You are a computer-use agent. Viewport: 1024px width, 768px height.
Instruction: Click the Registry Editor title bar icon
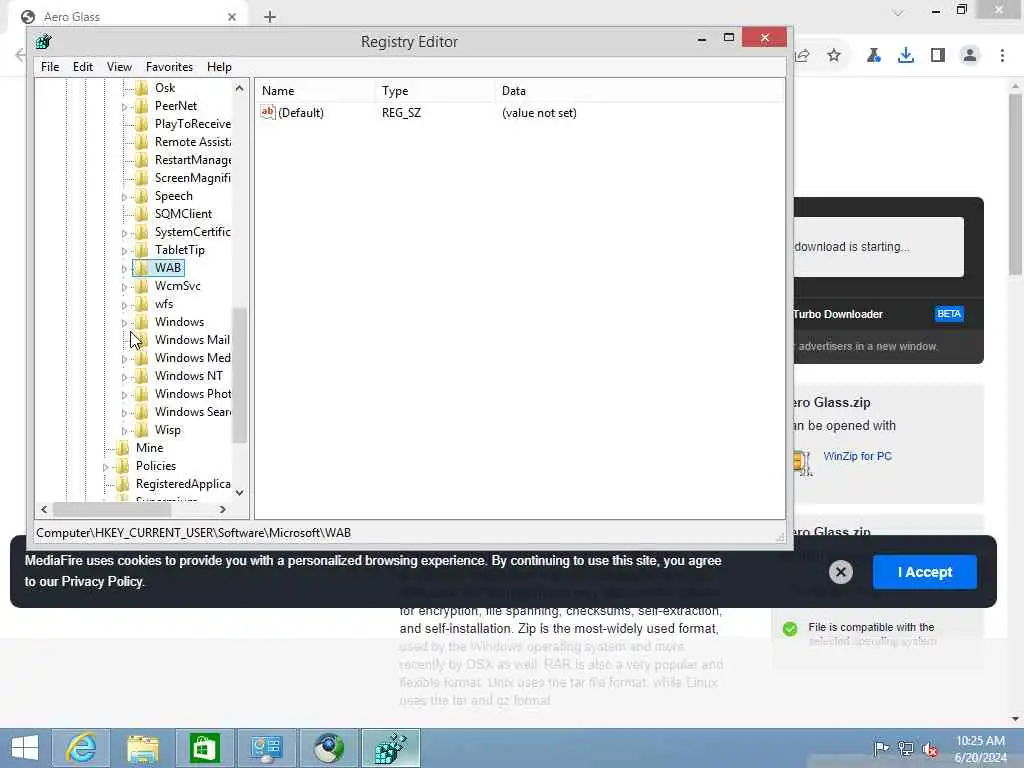44,42
